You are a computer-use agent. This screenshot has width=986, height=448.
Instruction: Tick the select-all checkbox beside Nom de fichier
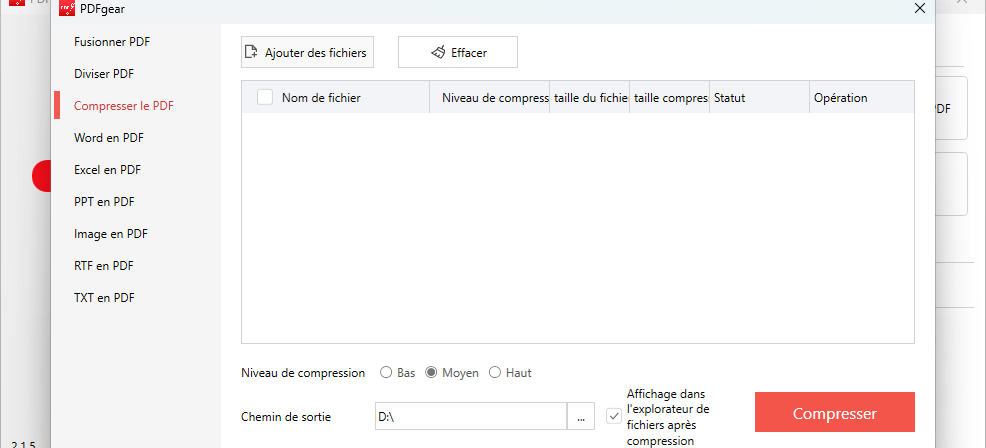[265, 97]
